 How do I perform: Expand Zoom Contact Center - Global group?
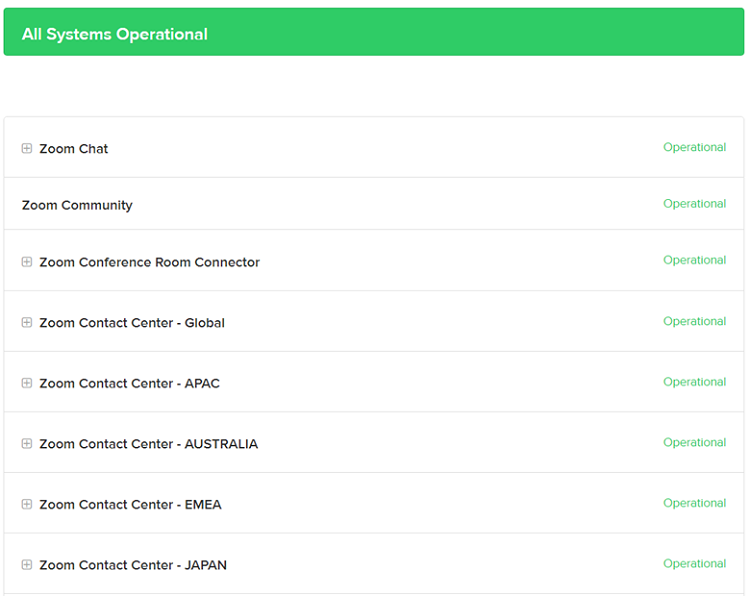point(27,323)
